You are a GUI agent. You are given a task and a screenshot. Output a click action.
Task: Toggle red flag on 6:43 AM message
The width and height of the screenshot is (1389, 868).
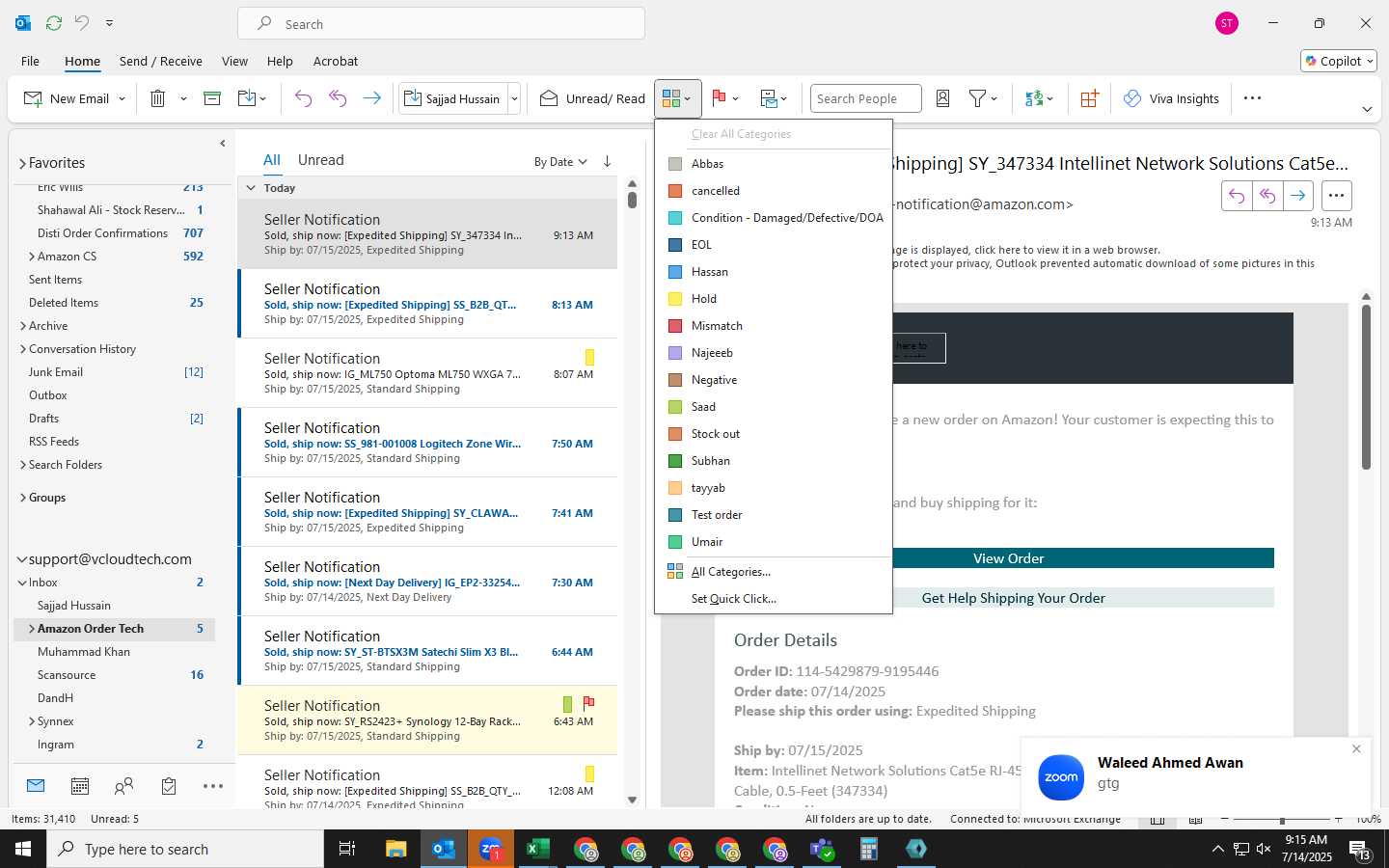(588, 703)
